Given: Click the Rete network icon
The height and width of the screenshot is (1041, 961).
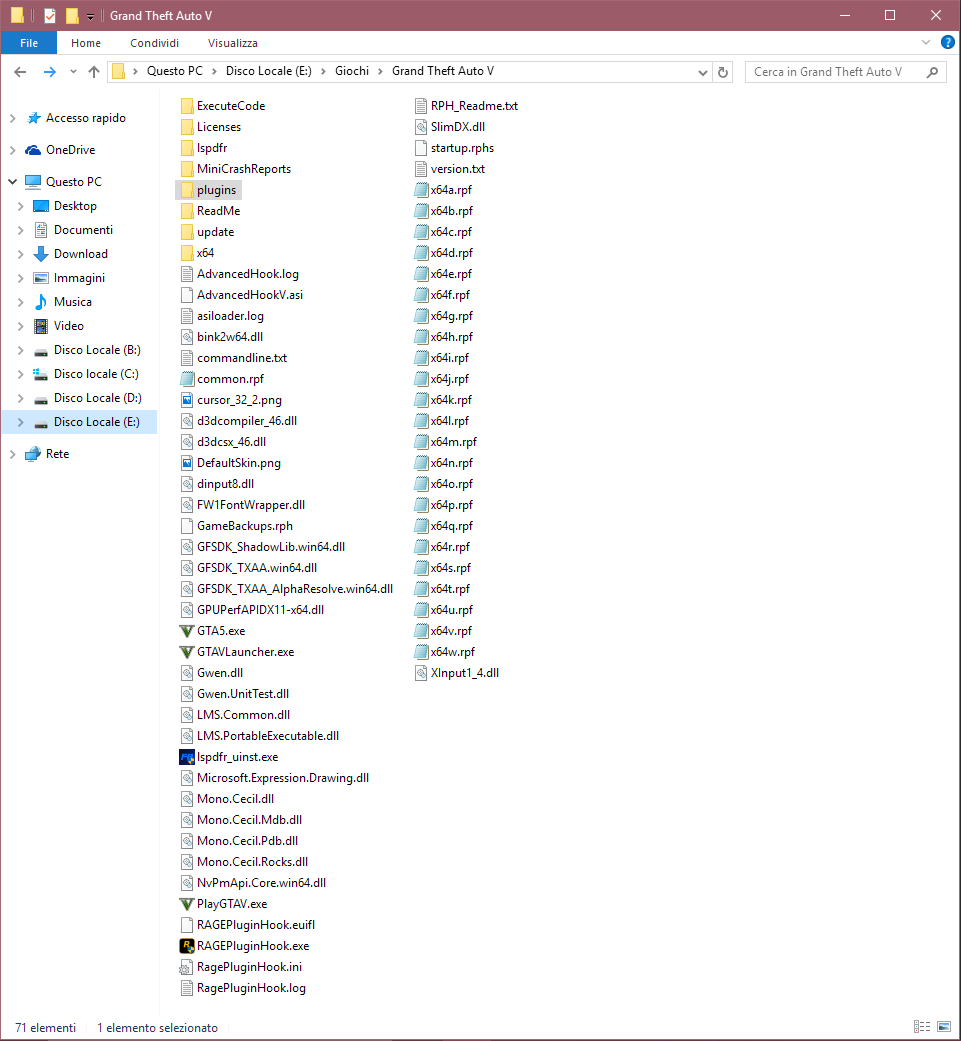Looking at the screenshot, I should pos(33,454).
